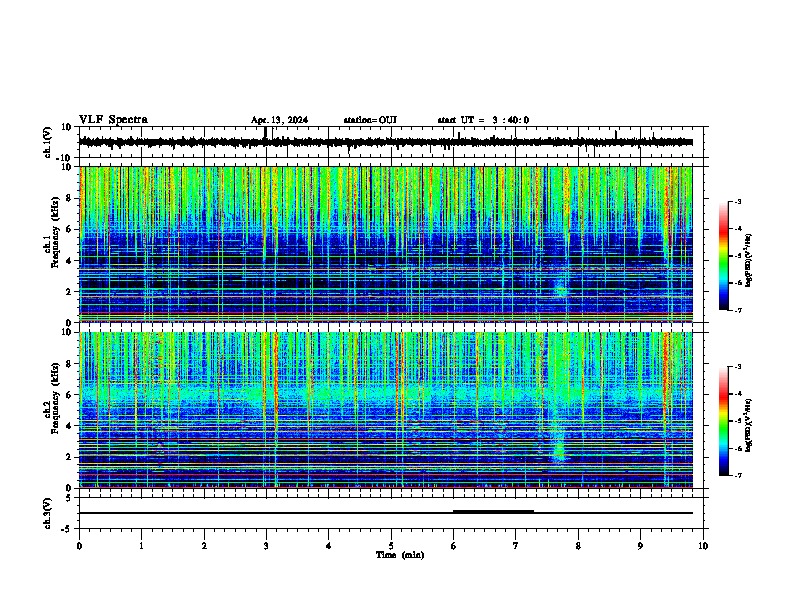Click the faint 2 kHz burst in ch.1 spectrogram

point(560,289)
